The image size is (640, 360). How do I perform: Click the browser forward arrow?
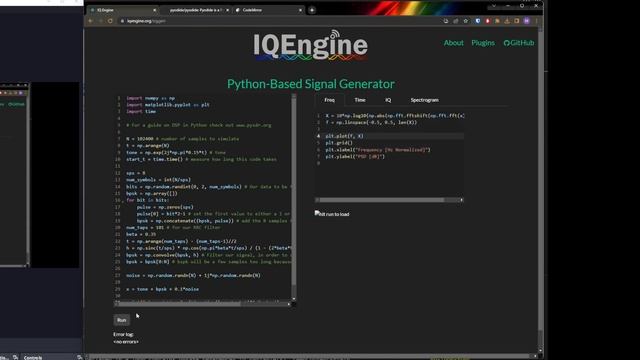click(100, 21)
